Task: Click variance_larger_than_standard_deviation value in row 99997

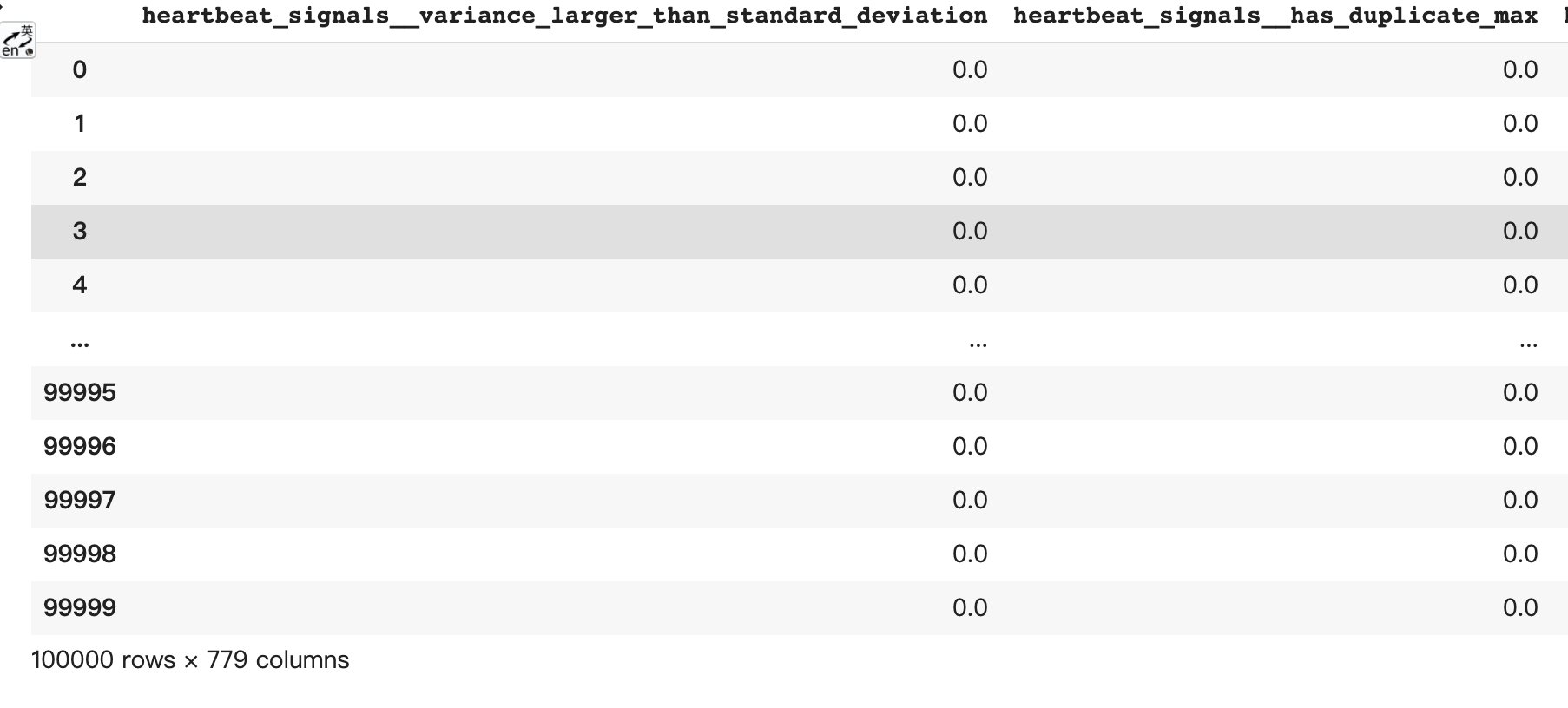Action: pos(969,501)
